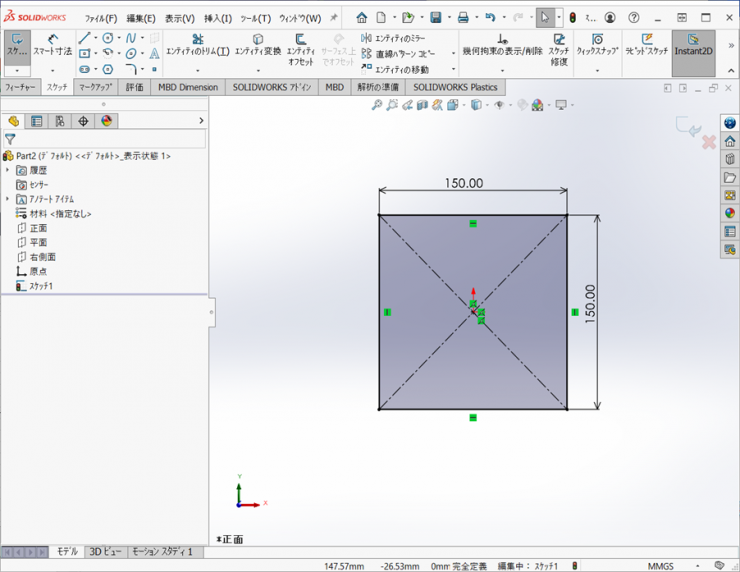Click the filter funnel icon in feature tree
The height and width of the screenshot is (572, 740).
tap(10, 140)
